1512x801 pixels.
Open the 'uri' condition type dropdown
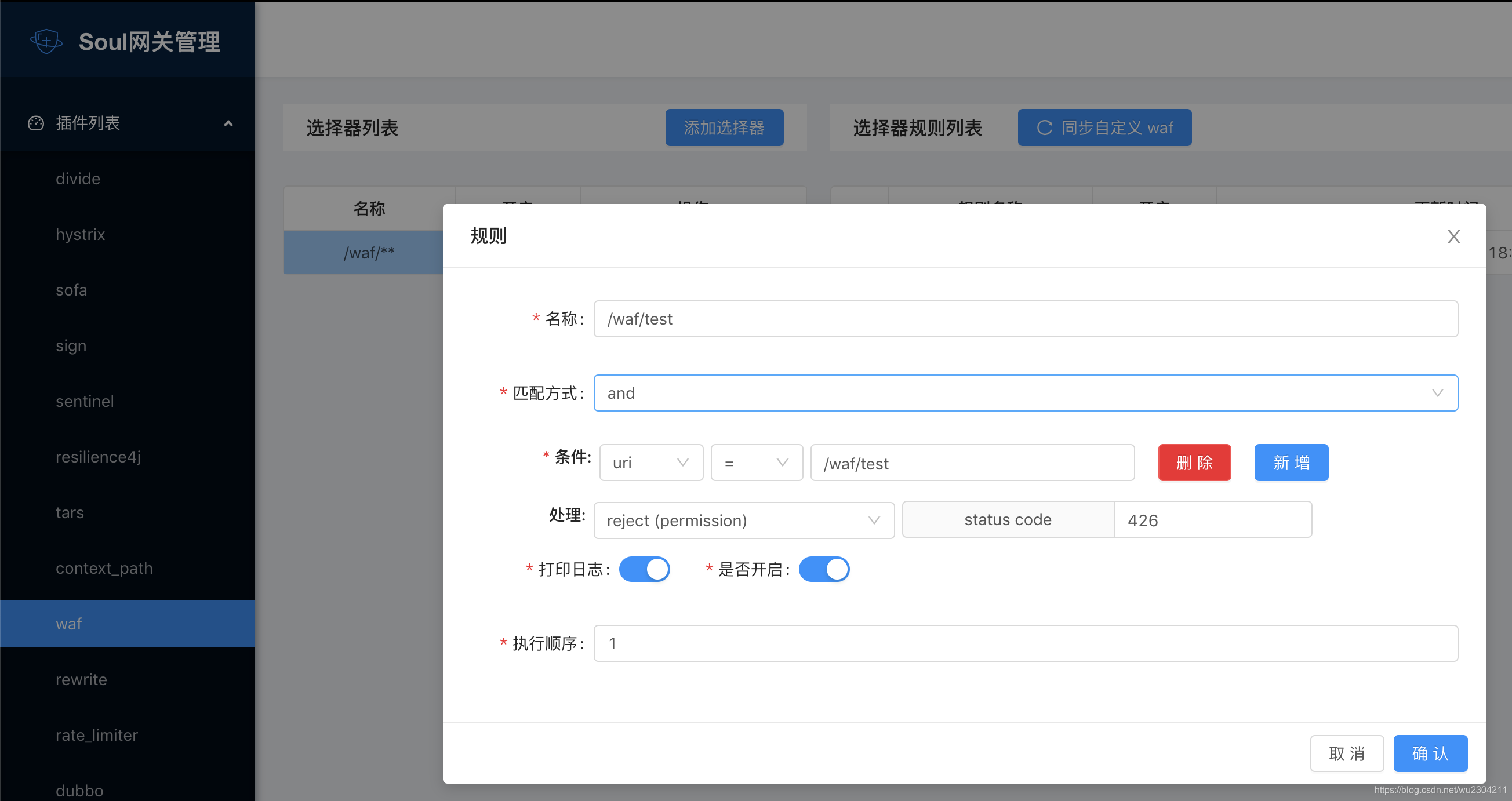[650, 463]
